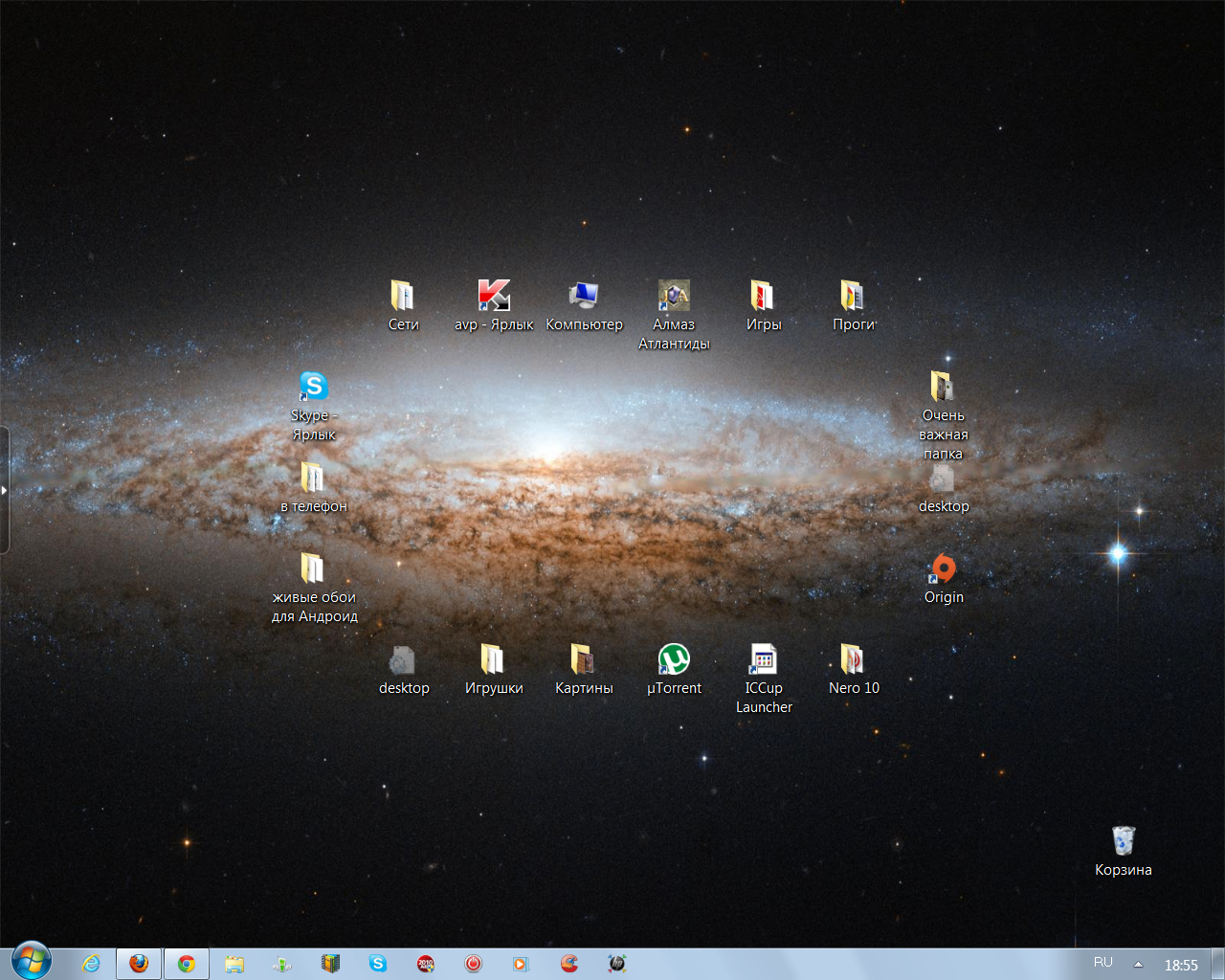This screenshot has width=1225, height=980.
Task: Show hidden system tray icons
Action: tap(1138, 965)
